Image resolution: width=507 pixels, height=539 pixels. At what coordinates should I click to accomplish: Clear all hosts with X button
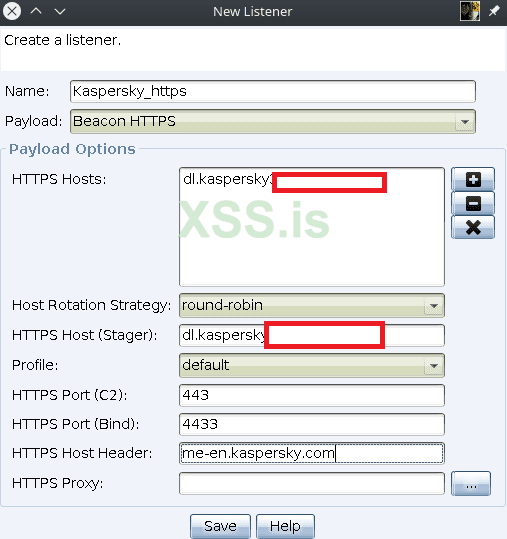point(473,227)
